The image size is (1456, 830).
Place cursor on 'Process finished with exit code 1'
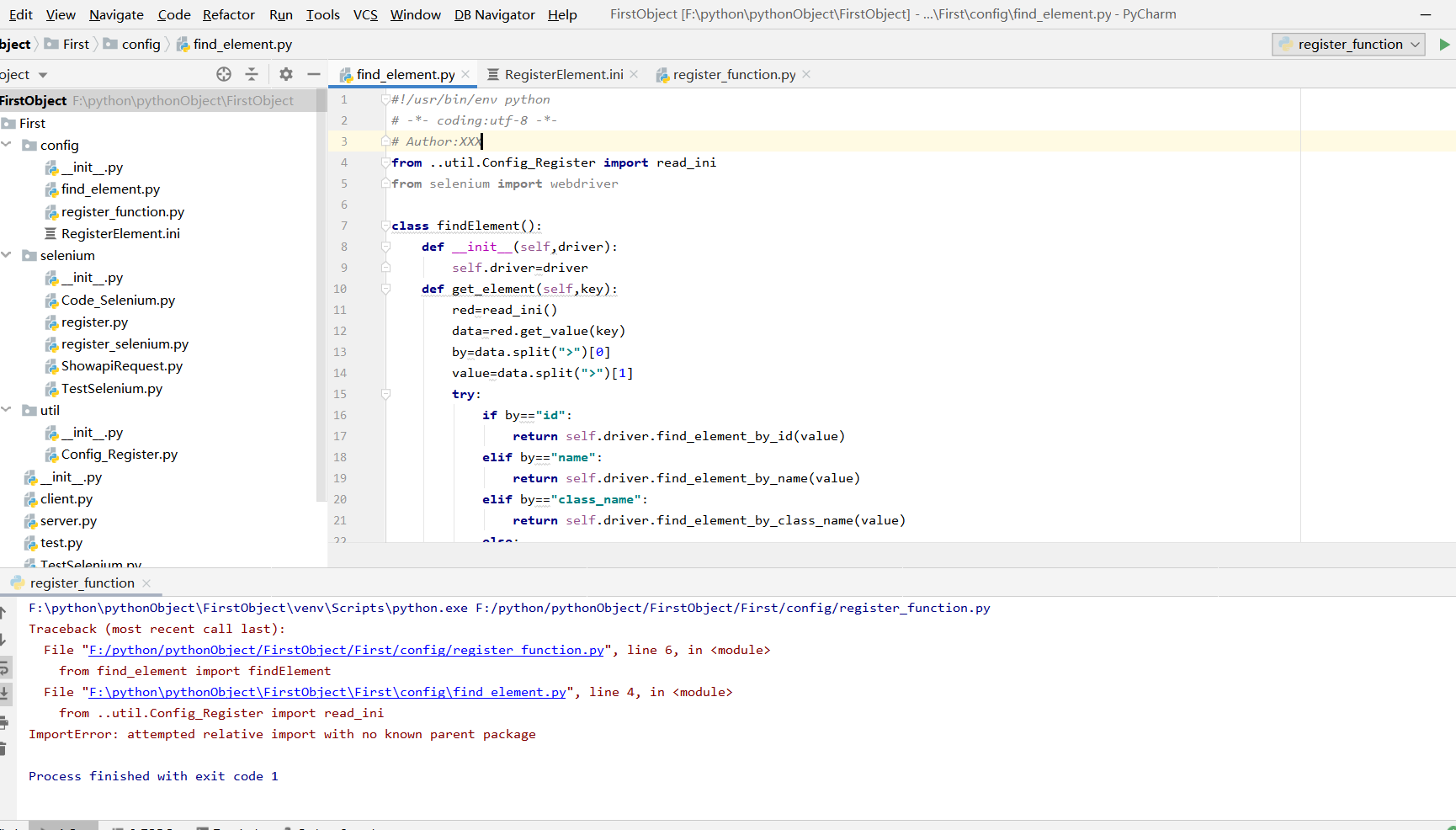click(153, 776)
